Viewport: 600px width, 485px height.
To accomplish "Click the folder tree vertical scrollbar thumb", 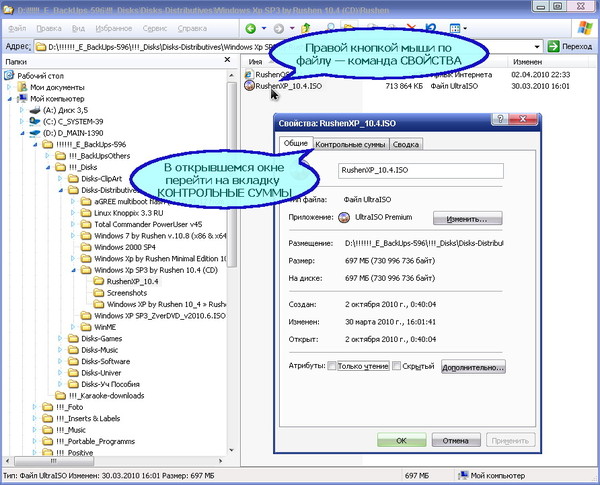I will click(232, 173).
